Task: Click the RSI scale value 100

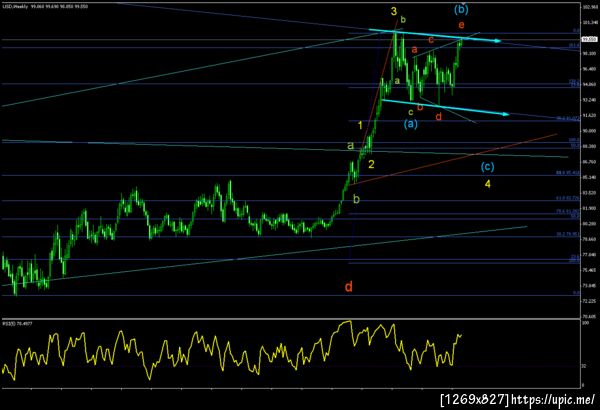Action: (x=585, y=323)
